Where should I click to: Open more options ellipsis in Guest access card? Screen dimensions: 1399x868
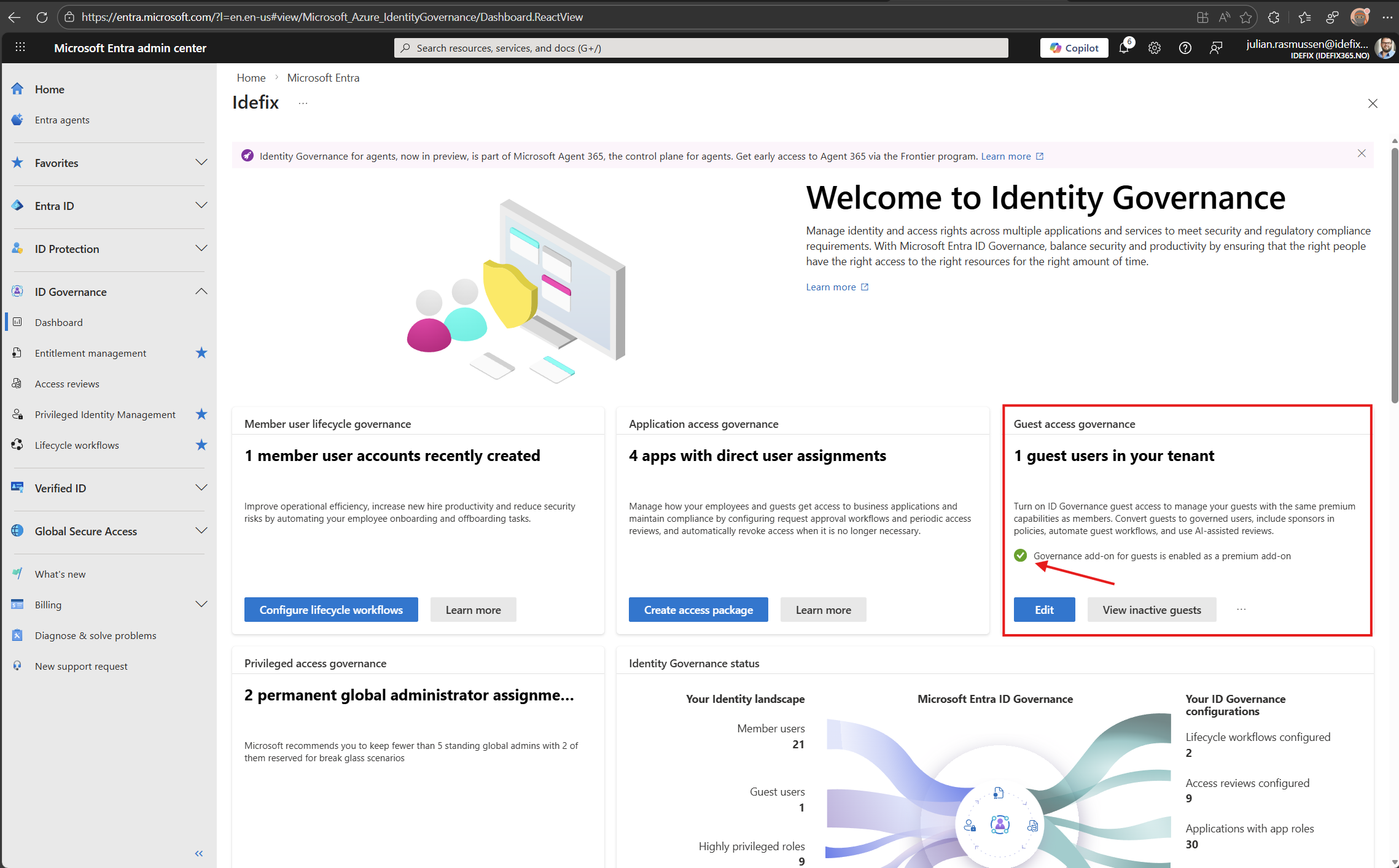pyautogui.click(x=1241, y=610)
